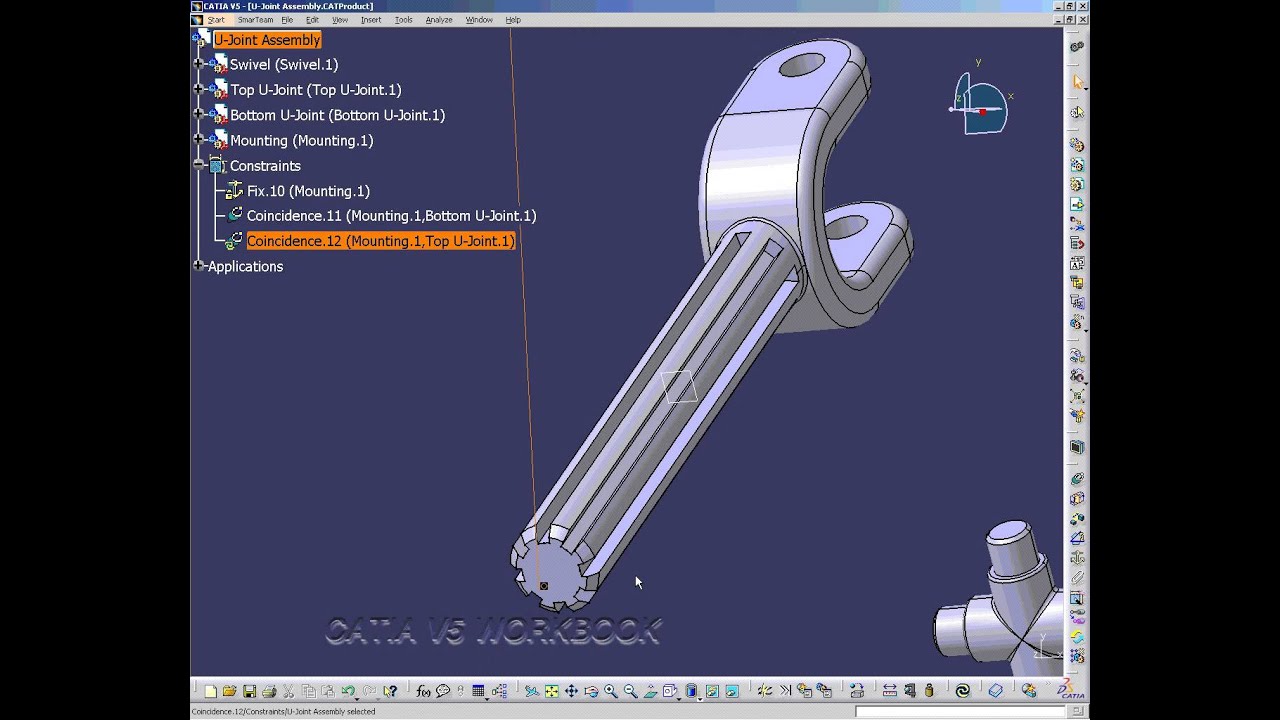
Task: Expand the Mounting (Mounting.1) node
Action: 199,140
